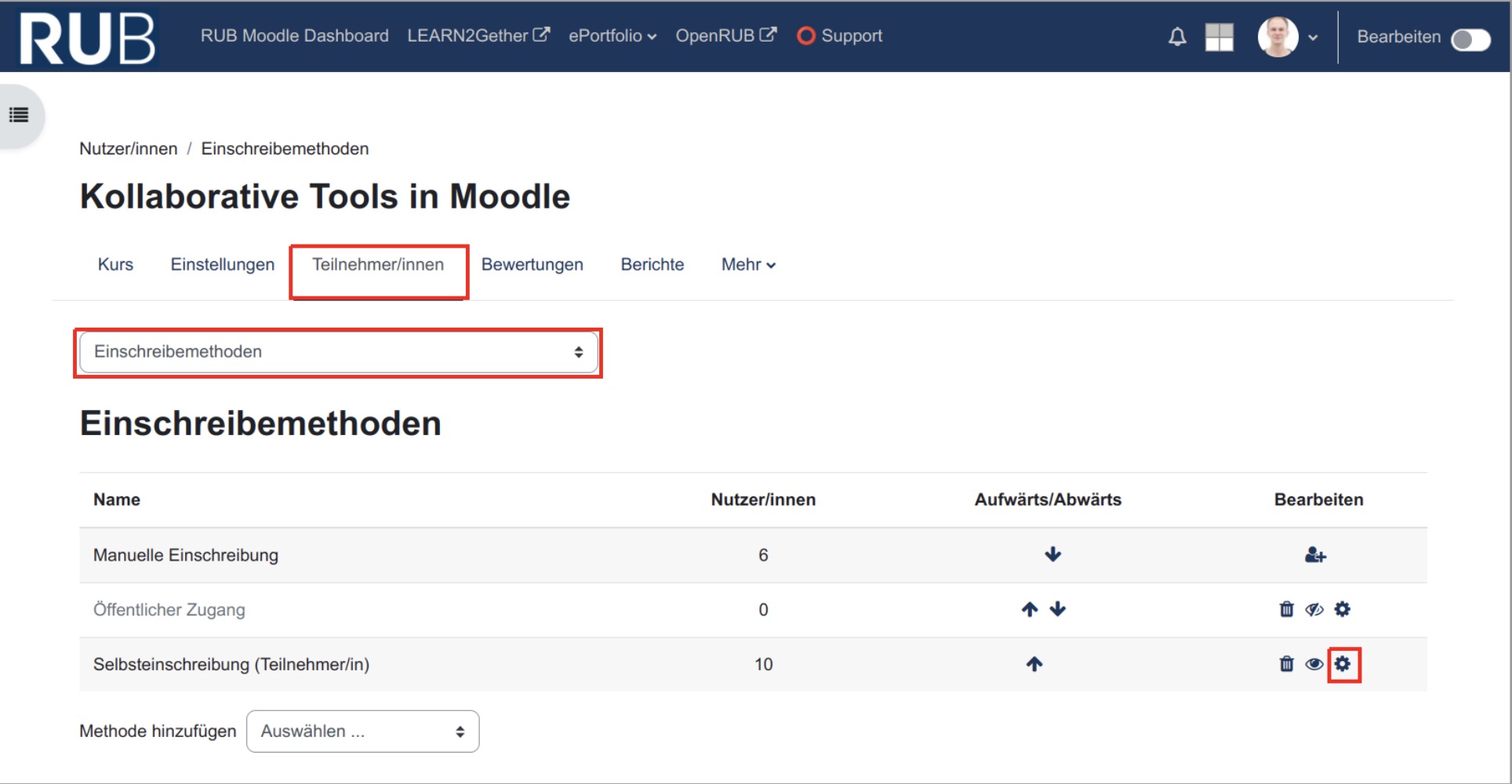
Task: Move Öffentlicher Zugang up
Action: (1030, 609)
